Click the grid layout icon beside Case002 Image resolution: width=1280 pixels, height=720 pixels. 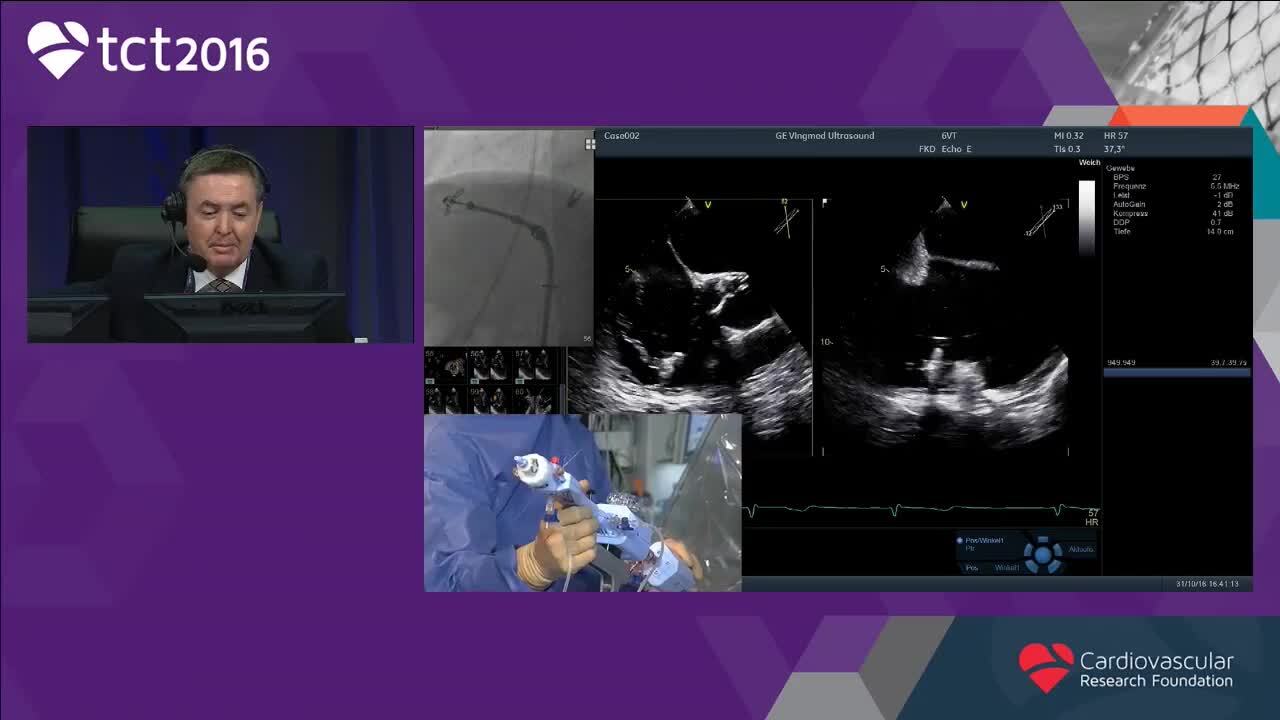[590, 144]
